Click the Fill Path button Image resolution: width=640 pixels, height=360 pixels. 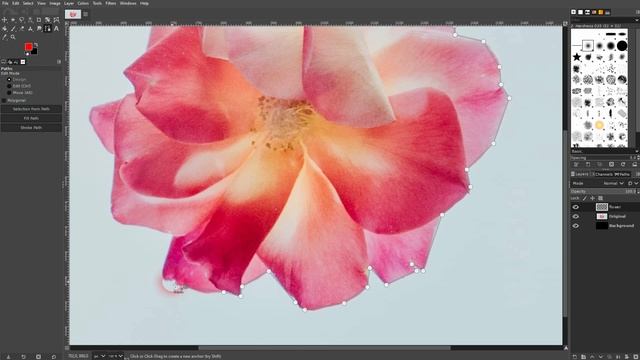tap(31, 118)
